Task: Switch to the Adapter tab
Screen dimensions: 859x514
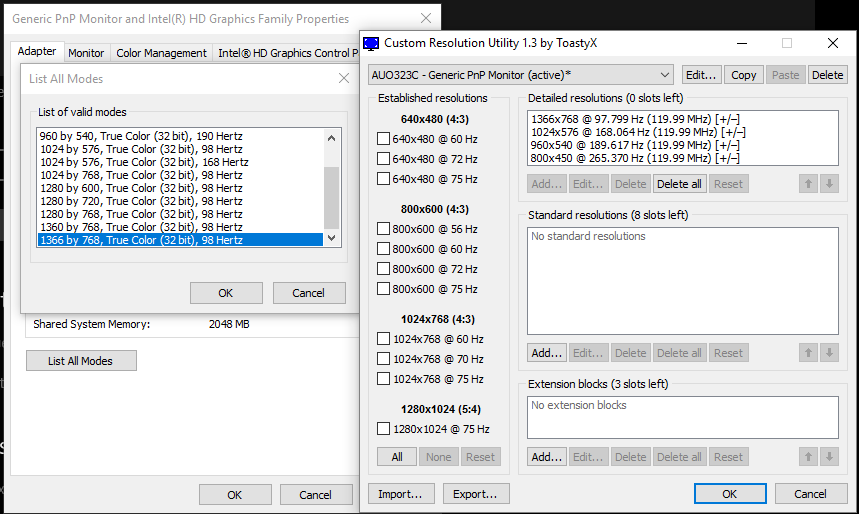Action: (x=37, y=52)
